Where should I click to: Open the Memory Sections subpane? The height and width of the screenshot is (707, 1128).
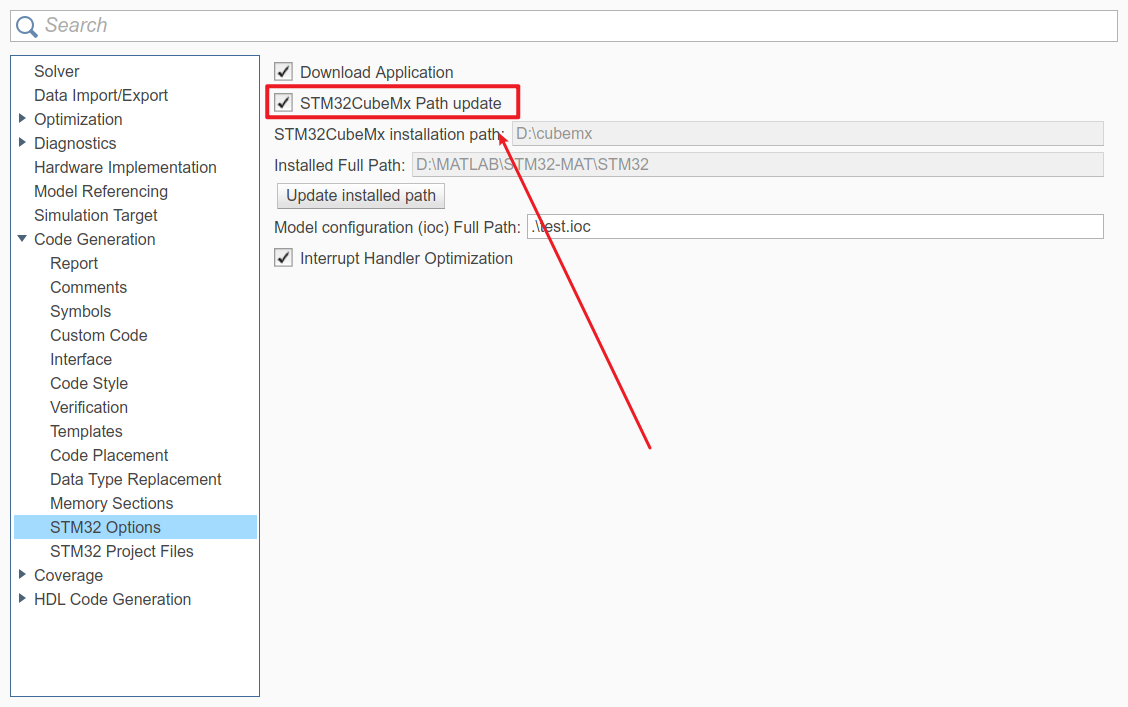112,503
